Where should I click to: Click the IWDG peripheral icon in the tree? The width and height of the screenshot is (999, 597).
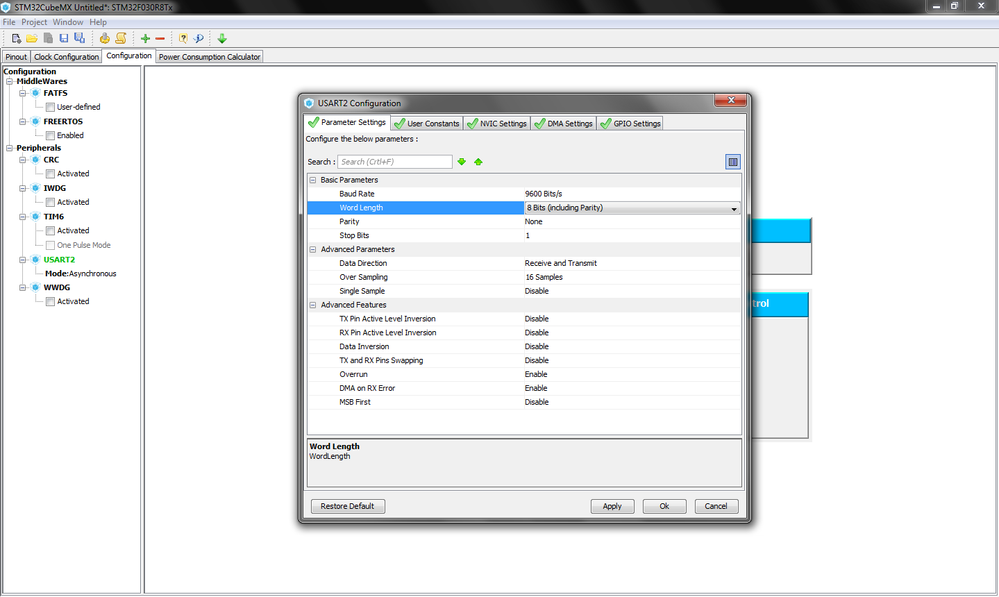tap(36, 188)
